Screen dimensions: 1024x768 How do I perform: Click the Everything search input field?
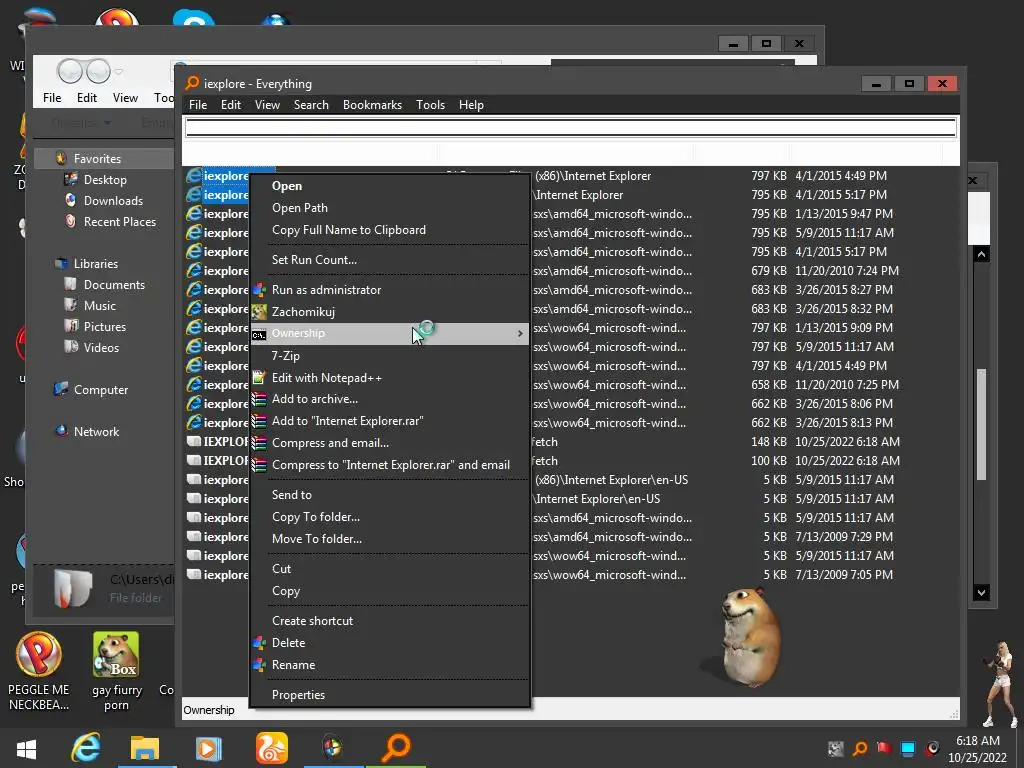tap(571, 127)
